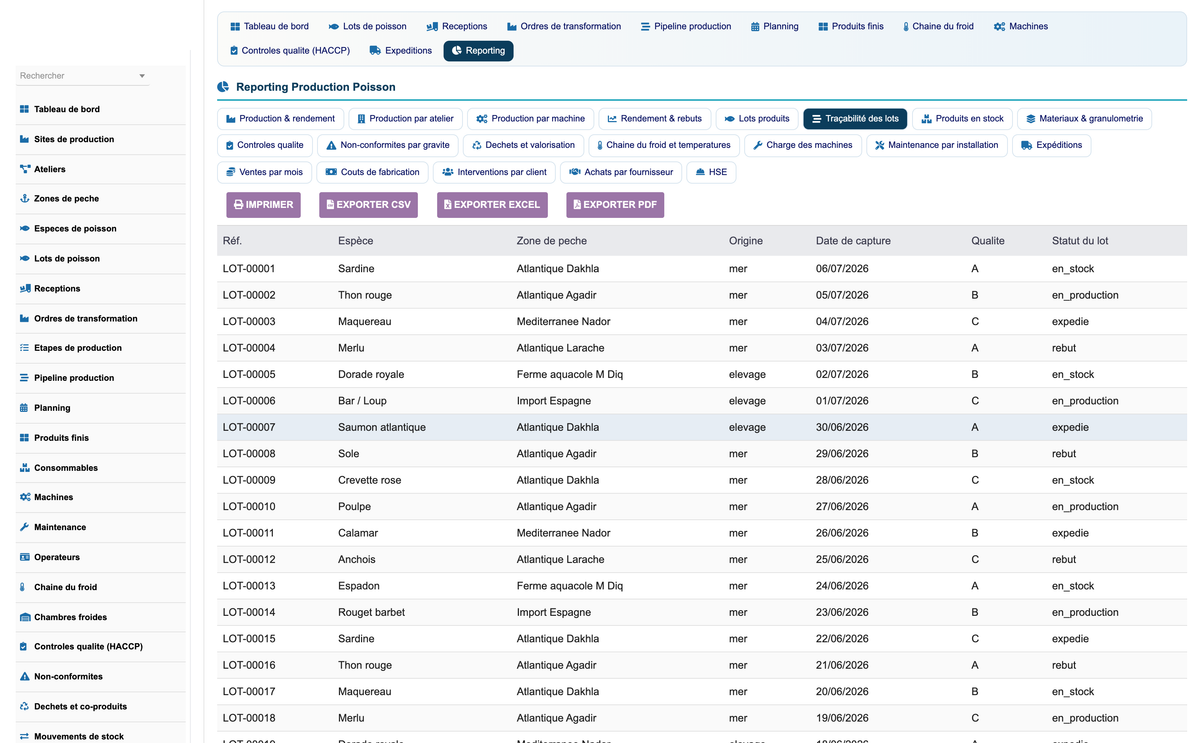Select Achats par fournisseur report
Screen dimensions: 1200x743
(622, 172)
